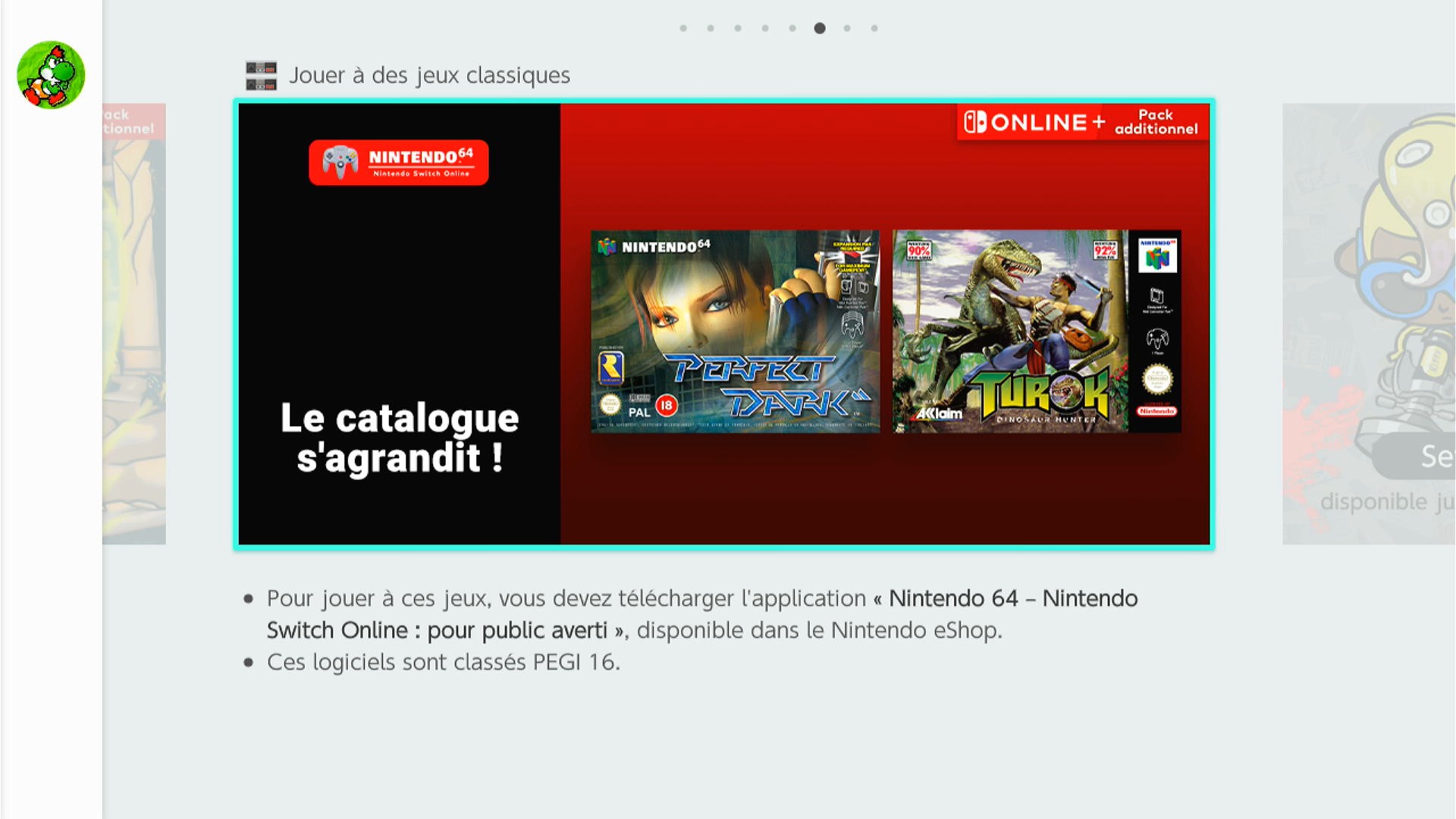
Task: Click the 'Nintendo 64 – Nintendo' bold app name
Action: click(x=1013, y=598)
